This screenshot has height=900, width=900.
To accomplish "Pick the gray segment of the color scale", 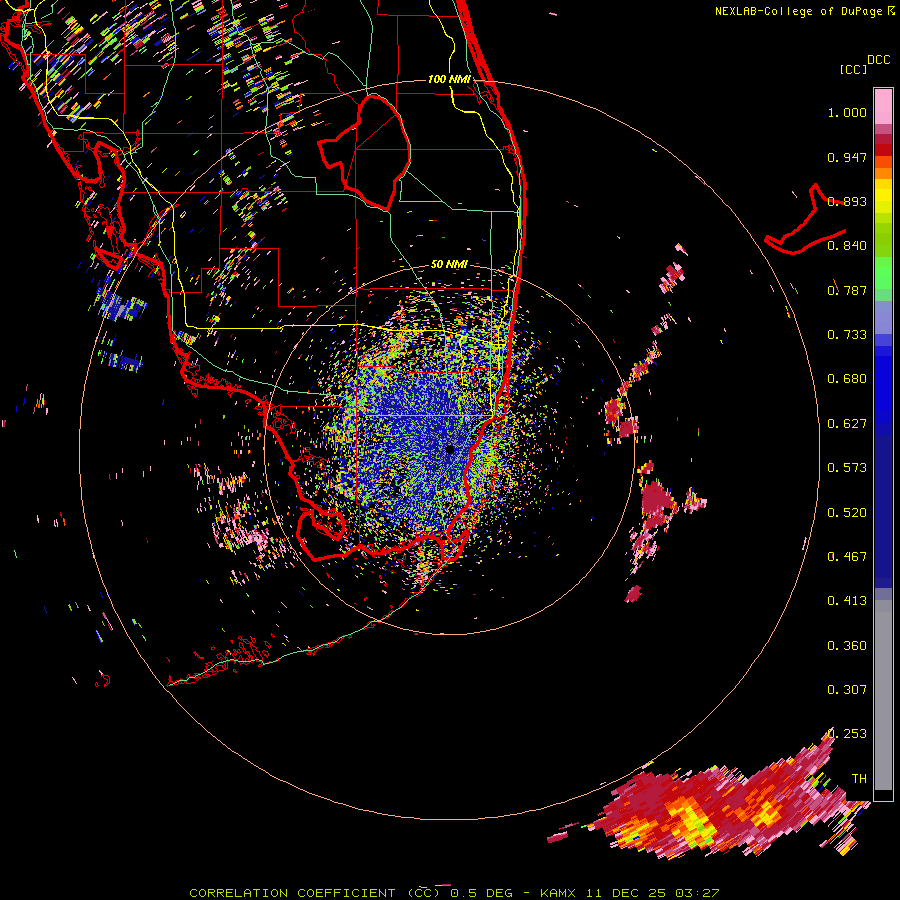I will (x=883, y=695).
